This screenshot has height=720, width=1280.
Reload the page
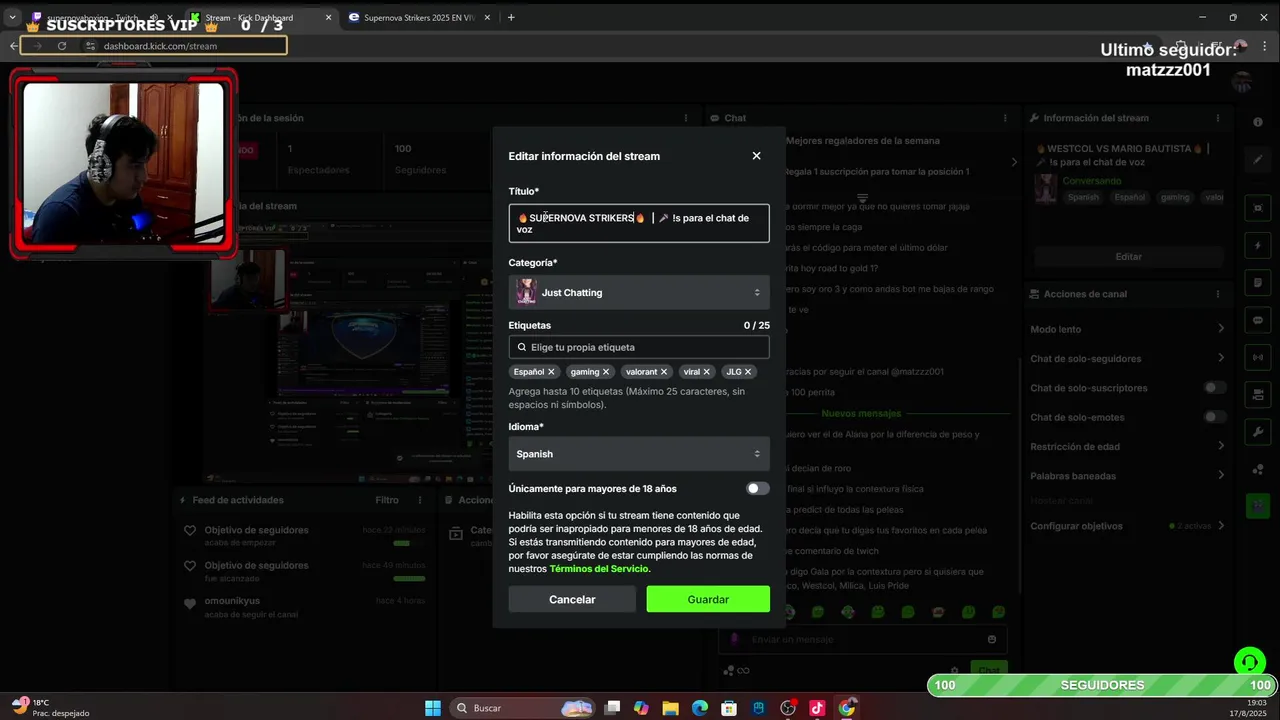pyautogui.click(x=62, y=46)
